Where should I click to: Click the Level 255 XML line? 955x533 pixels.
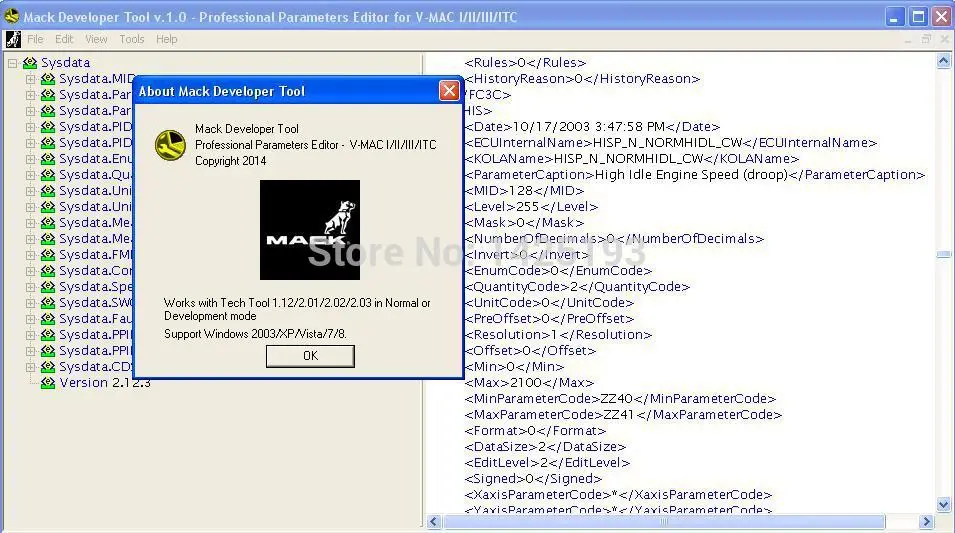531,206
